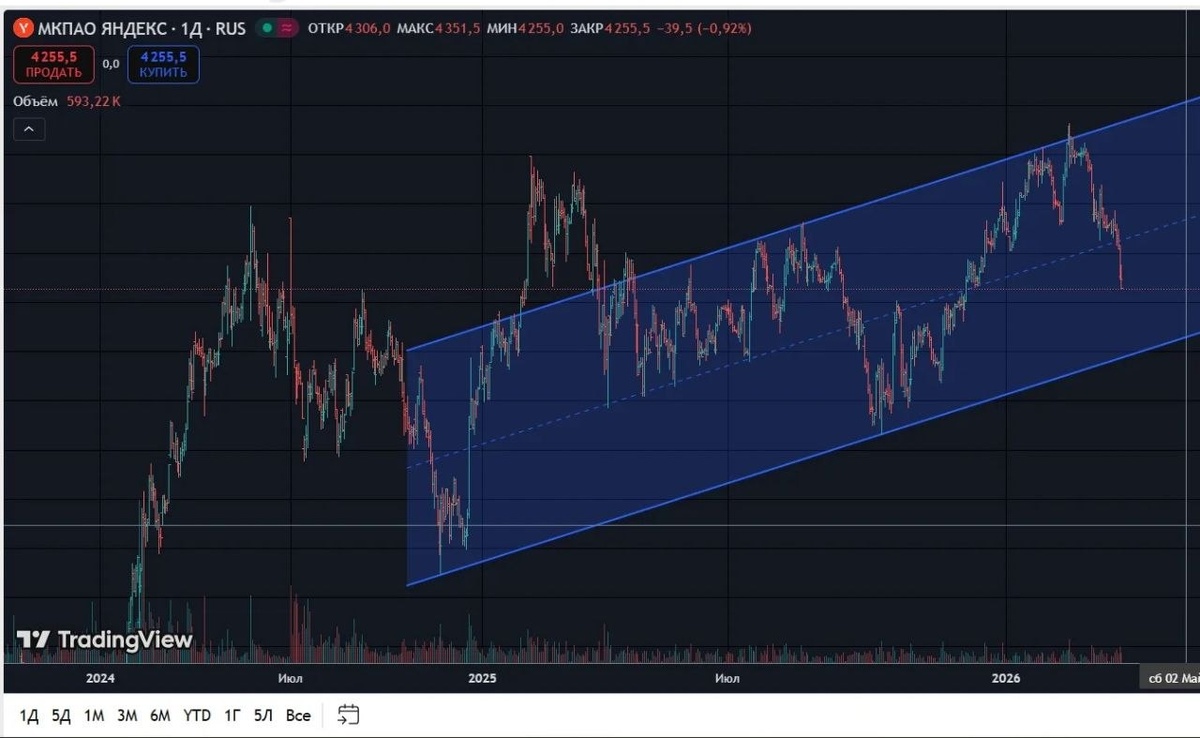This screenshot has width=1200, height=738.
Task: Click the Объём volume indicator label
Action: [x=37, y=101]
